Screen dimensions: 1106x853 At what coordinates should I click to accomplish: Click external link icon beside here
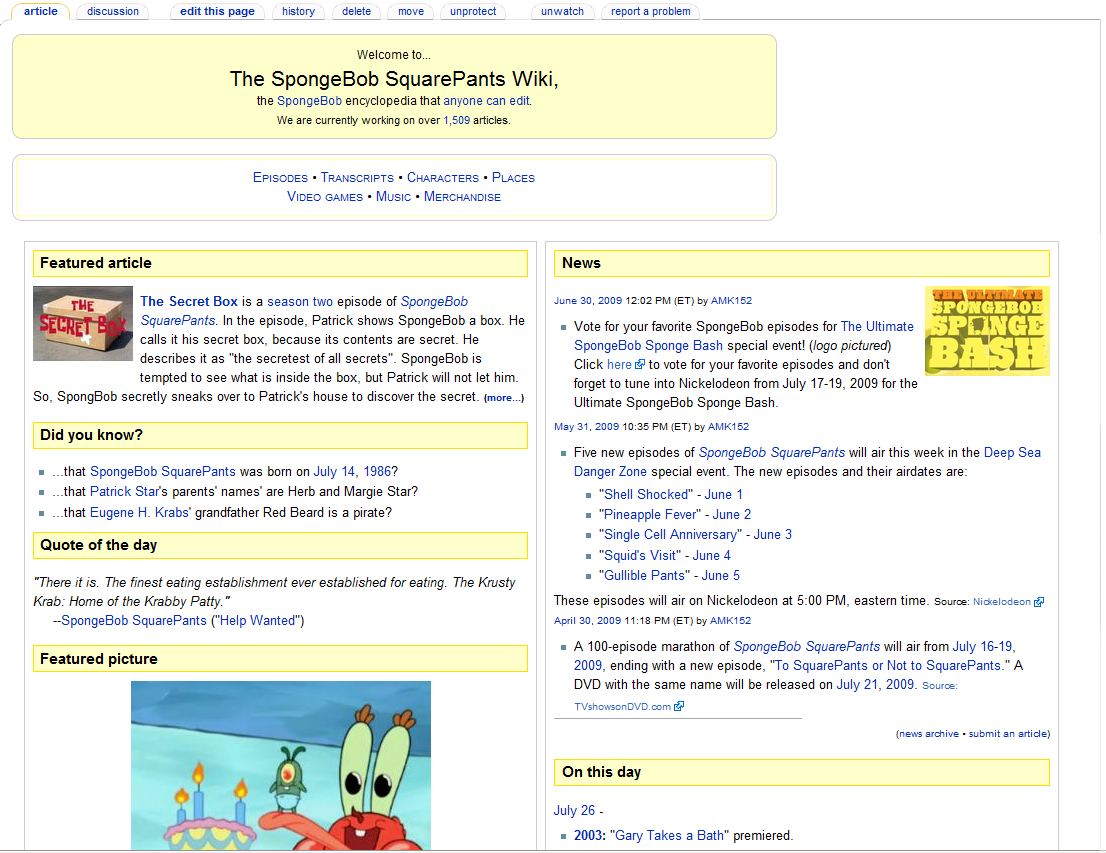coord(640,364)
